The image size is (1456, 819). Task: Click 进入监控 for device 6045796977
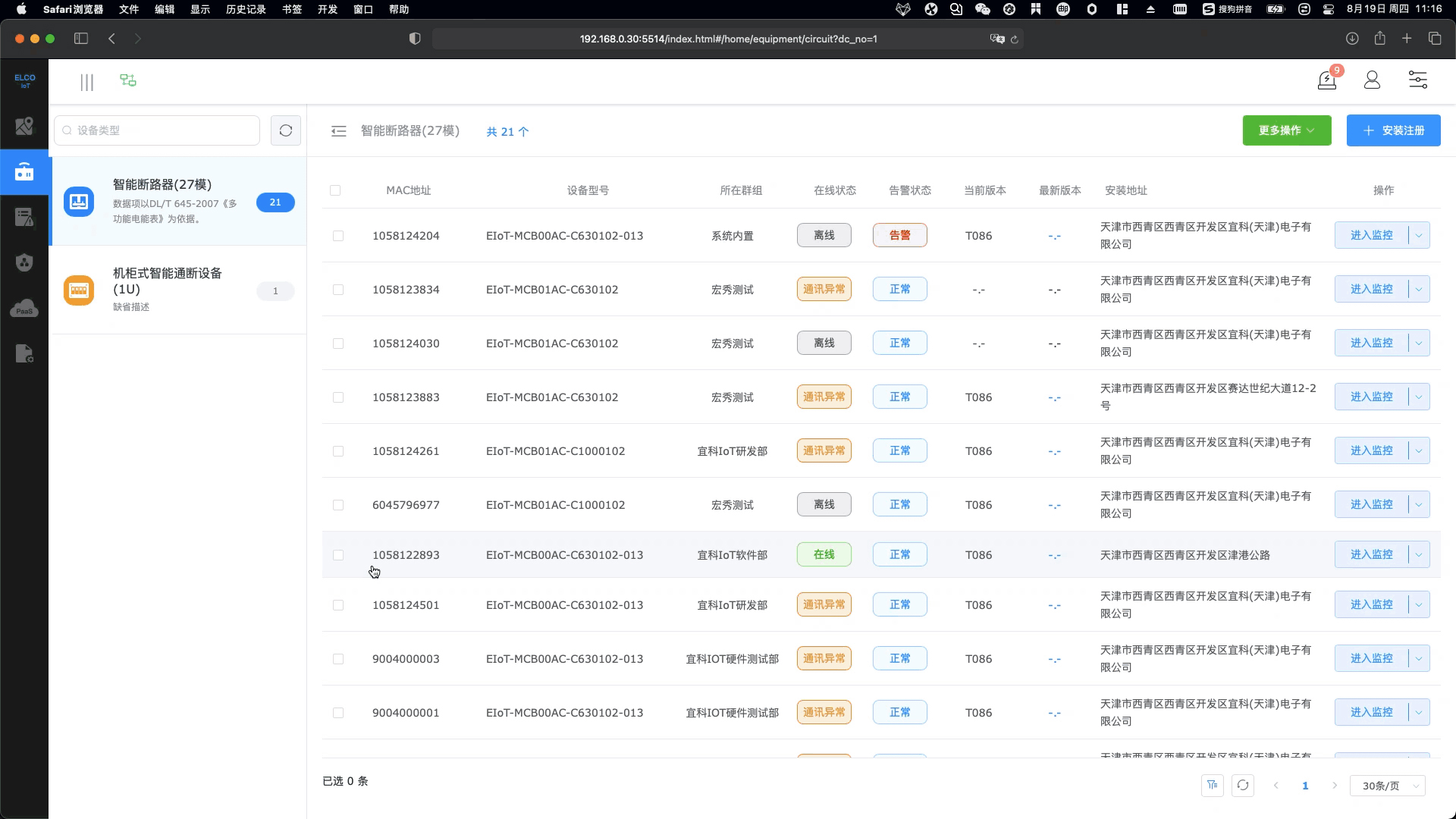(1371, 504)
